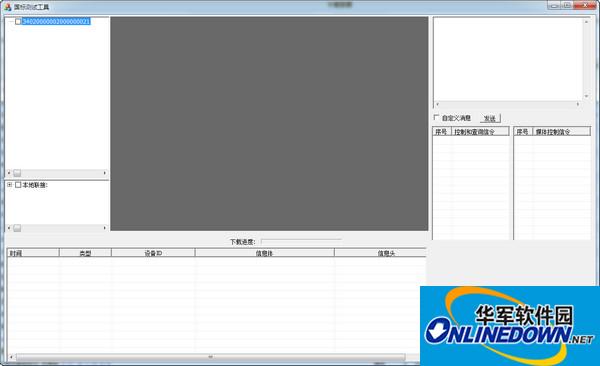Click the 设备ID column header

coord(153,253)
